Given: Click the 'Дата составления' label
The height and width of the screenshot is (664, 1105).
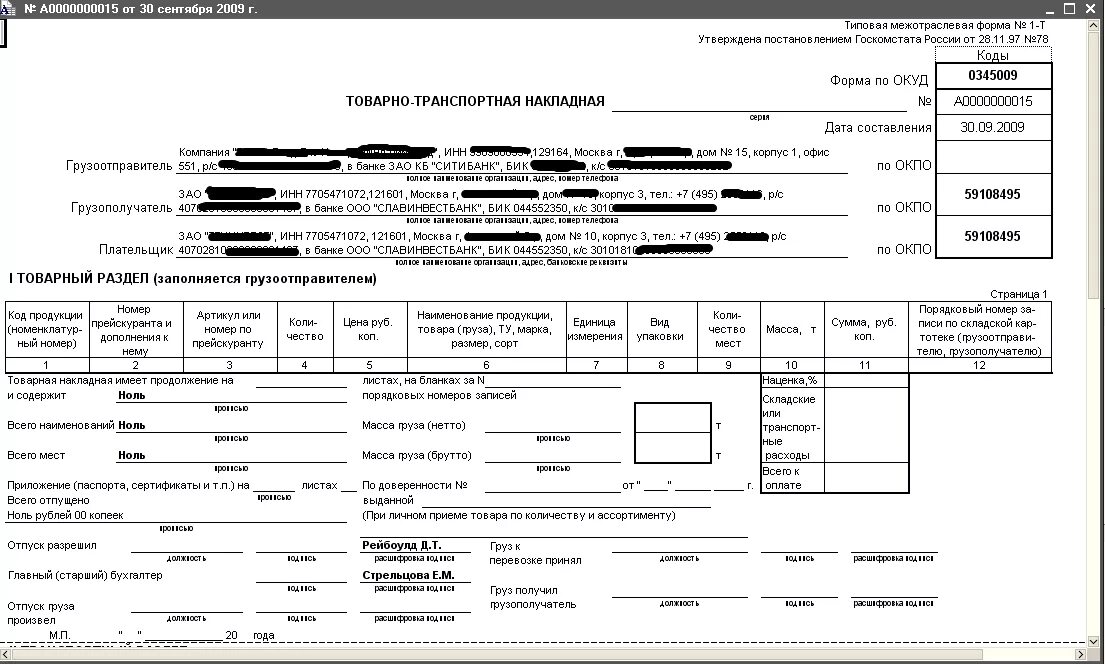Looking at the screenshot, I should 877,128.
